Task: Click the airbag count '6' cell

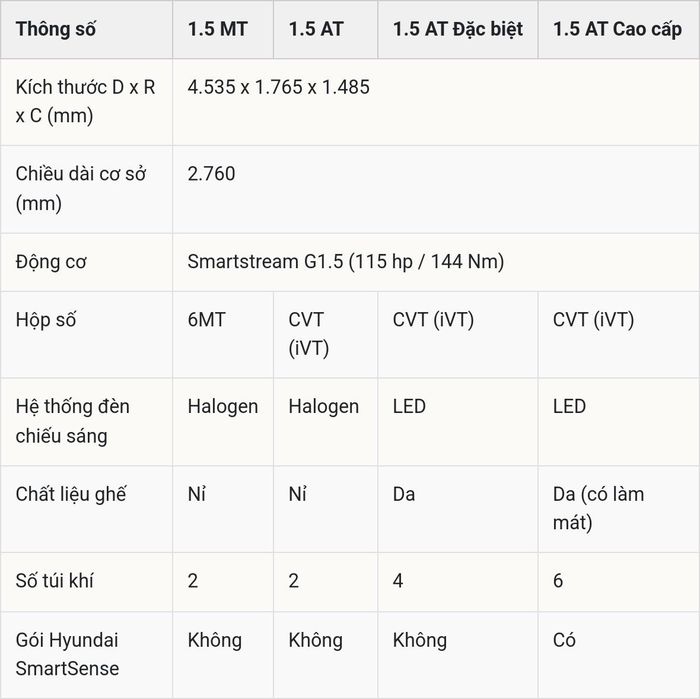Action: pyautogui.click(x=558, y=581)
